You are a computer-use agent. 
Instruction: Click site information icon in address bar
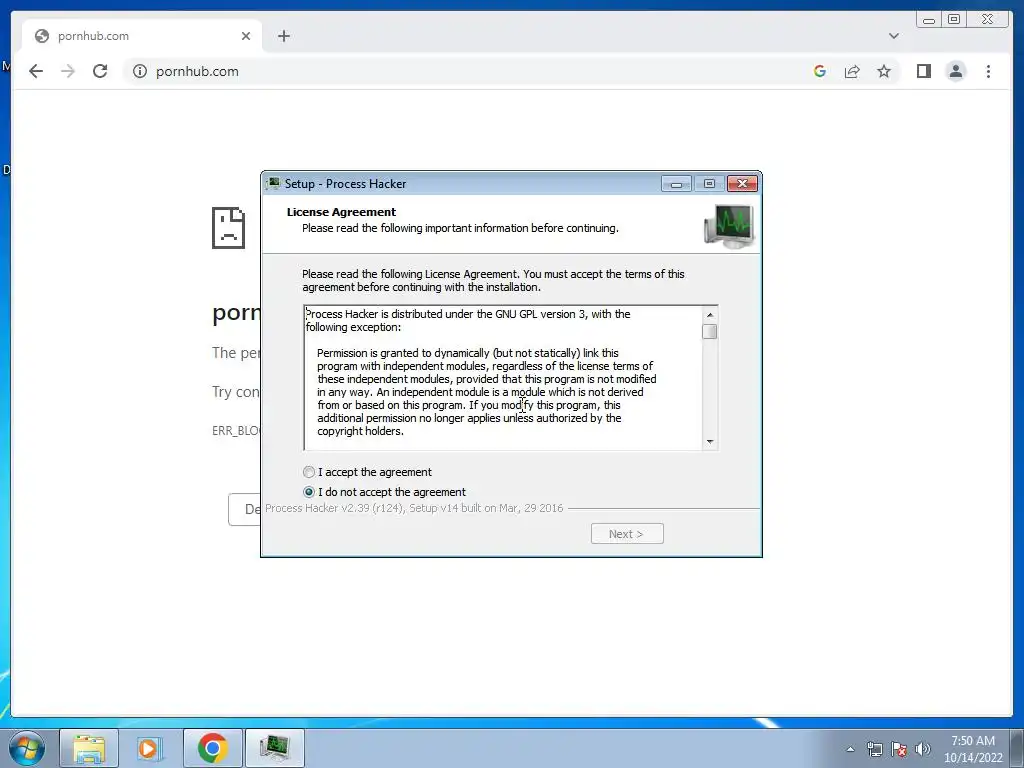[140, 71]
